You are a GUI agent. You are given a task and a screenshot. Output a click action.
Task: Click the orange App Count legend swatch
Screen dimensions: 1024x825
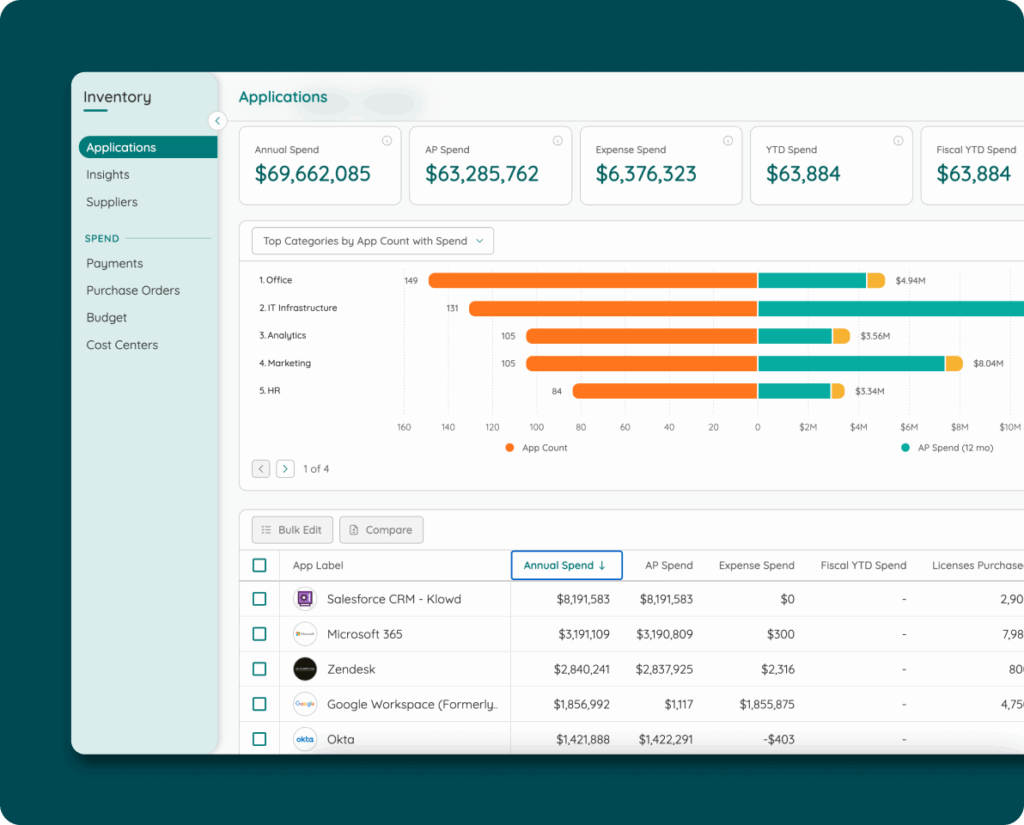tap(510, 448)
